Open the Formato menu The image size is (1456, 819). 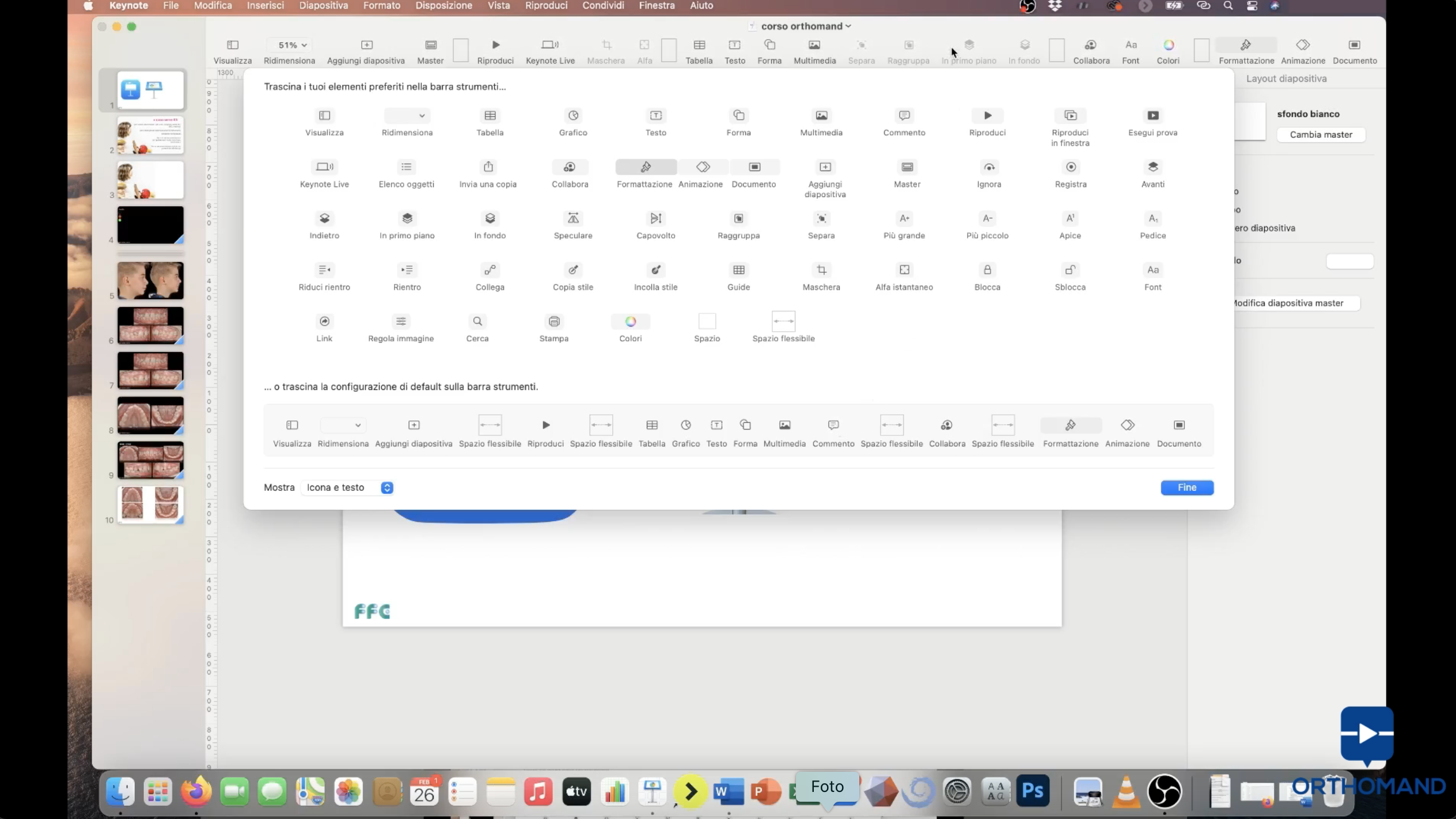click(x=381, y=6)
